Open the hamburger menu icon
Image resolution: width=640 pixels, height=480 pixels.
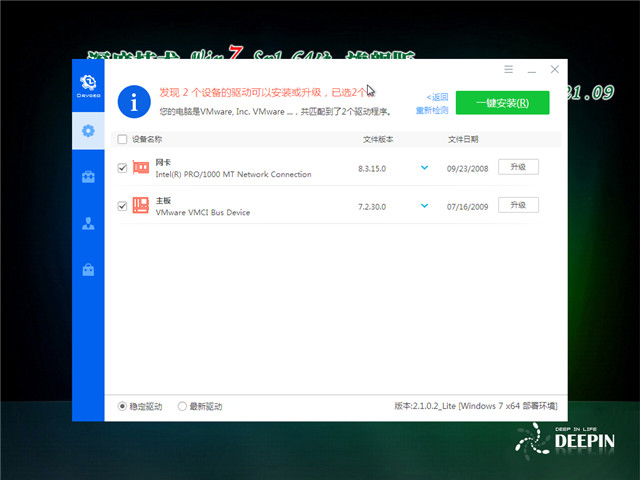pyautogui.click(x=508, y=69)
